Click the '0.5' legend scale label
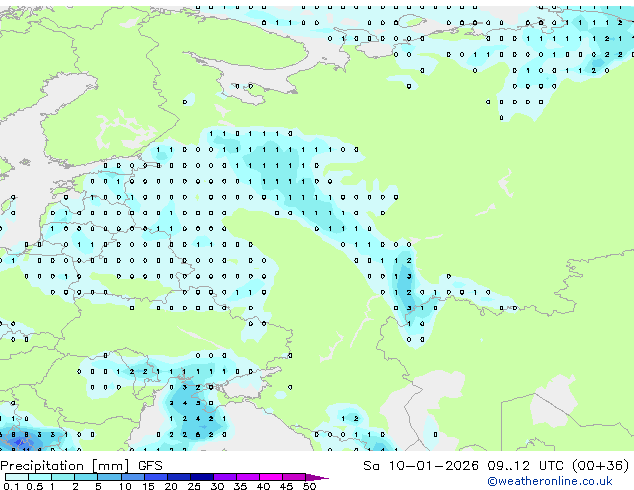634x490 pixels. pos(35,486)
